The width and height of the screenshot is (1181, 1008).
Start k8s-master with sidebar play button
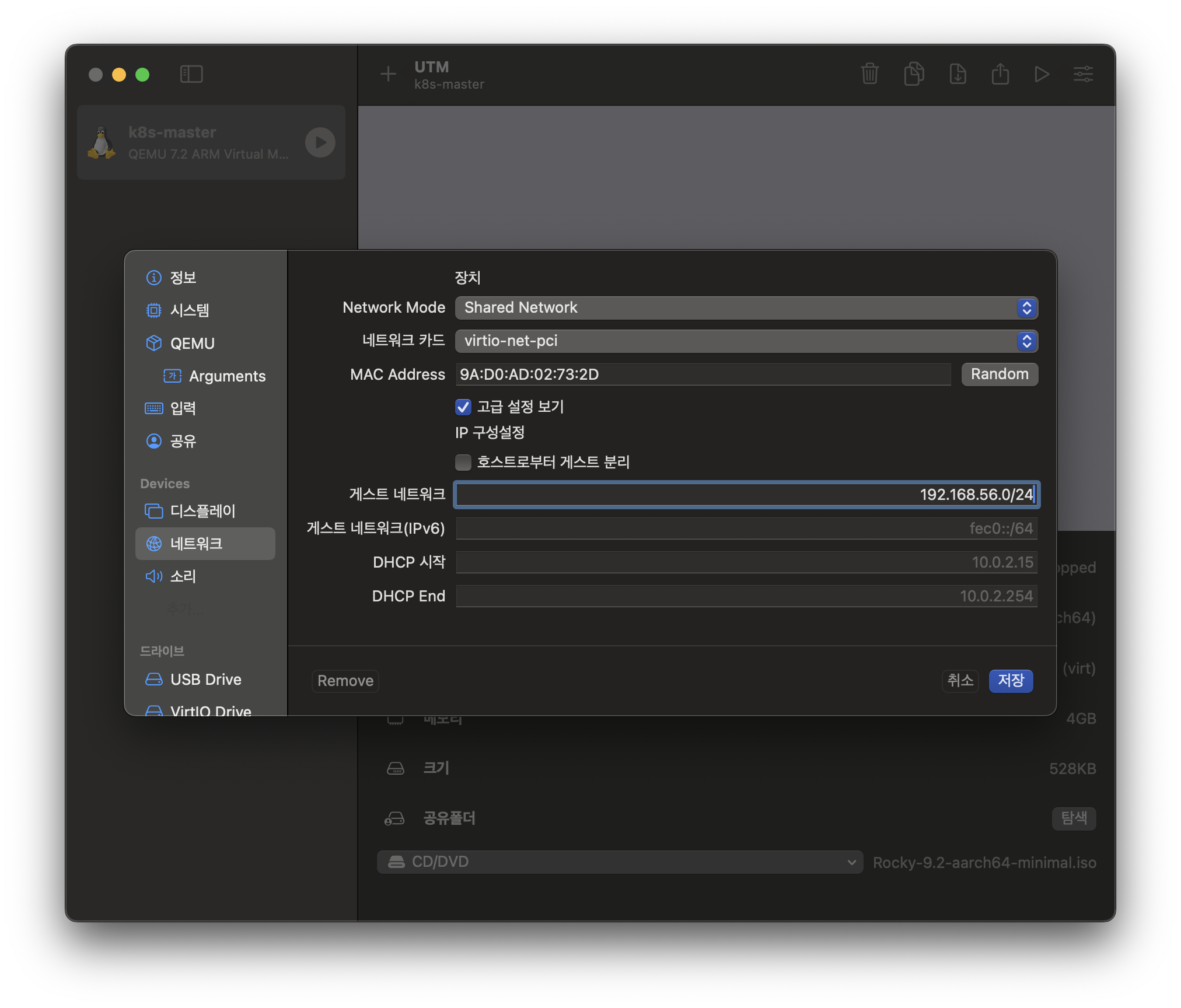point(320,142)
